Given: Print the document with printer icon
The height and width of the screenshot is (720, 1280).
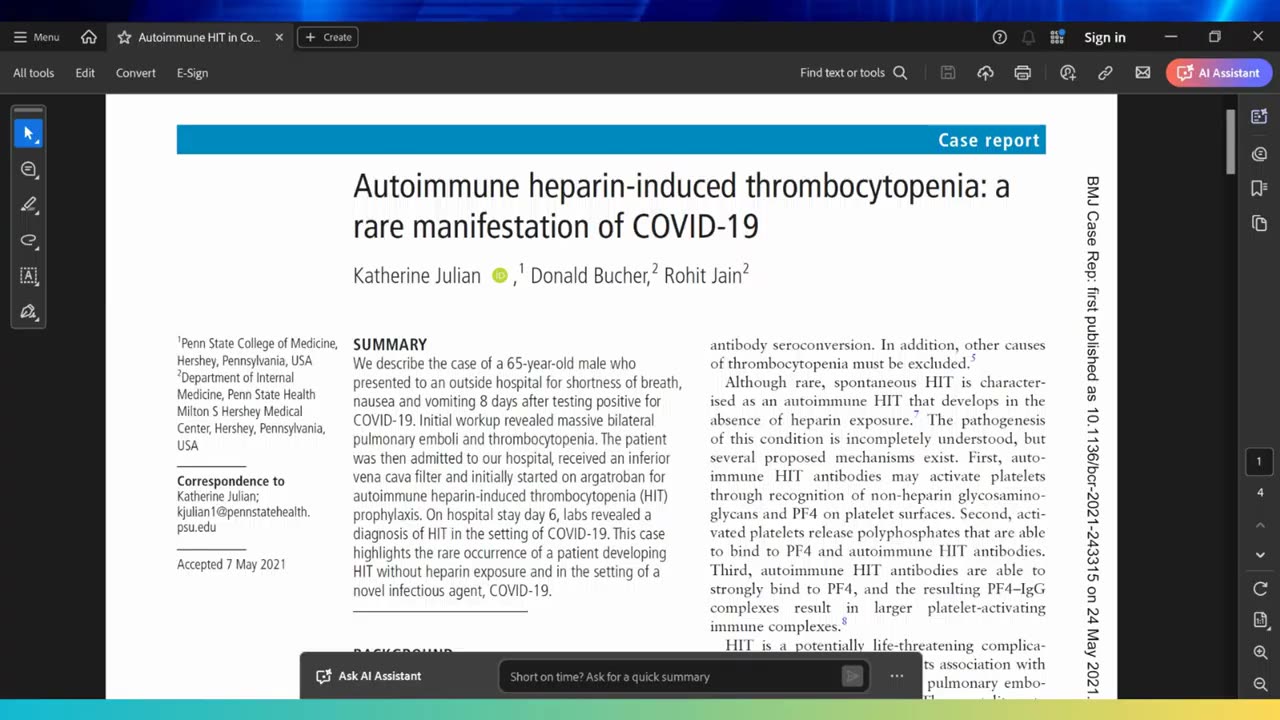Looking at the screenshot, I should [x=1022, y=73].
